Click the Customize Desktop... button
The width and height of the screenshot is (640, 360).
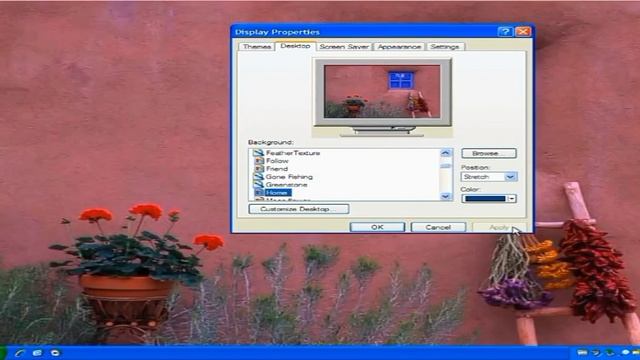tap(298, 209)
